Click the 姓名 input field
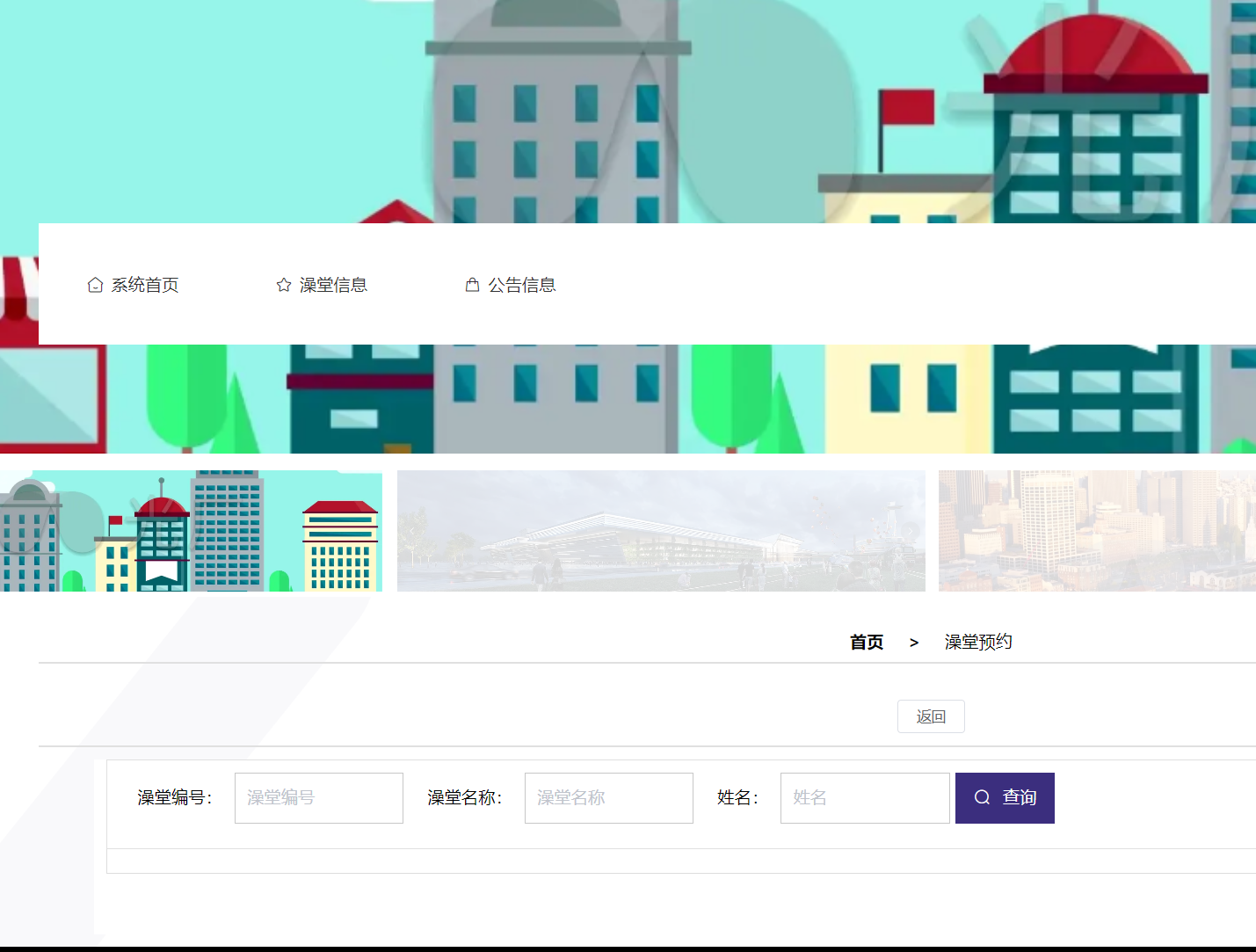1256x952 pixels. [864, 797]
